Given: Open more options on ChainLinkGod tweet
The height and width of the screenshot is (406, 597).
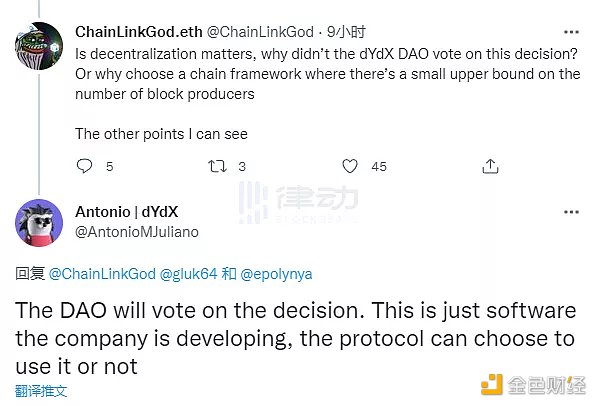Looking at the screenshot, I should point(571,32).
